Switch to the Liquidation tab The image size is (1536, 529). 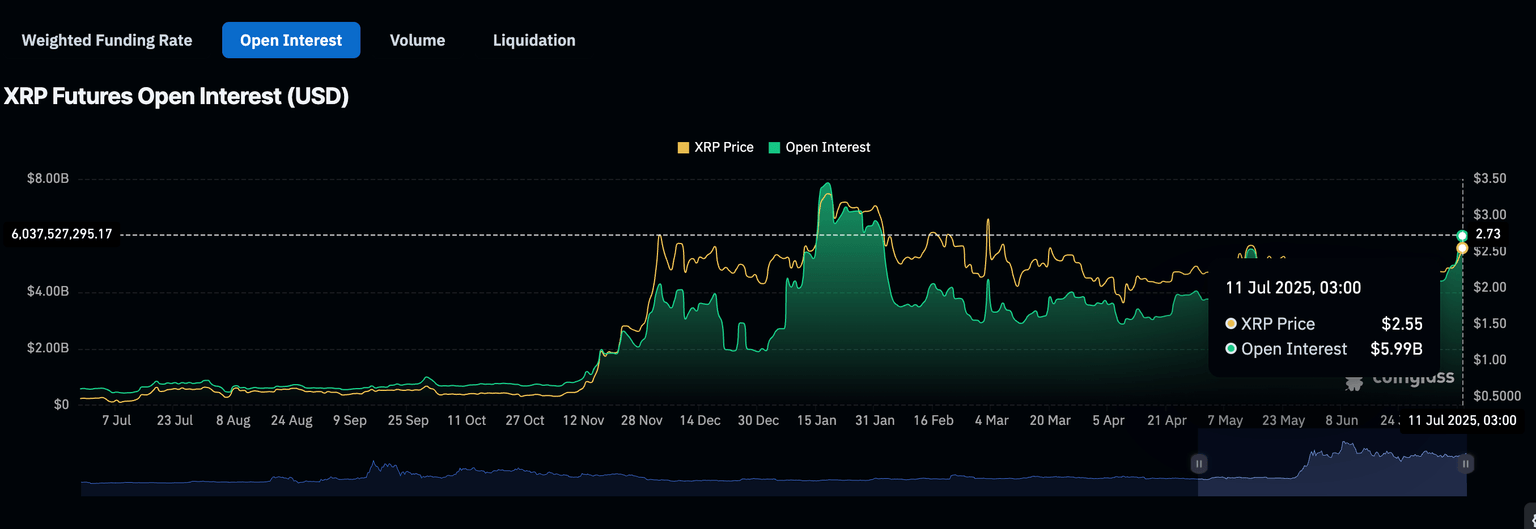coord(534,40)
